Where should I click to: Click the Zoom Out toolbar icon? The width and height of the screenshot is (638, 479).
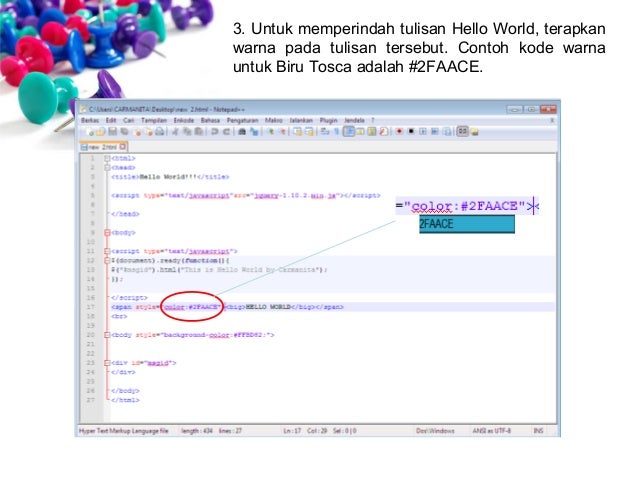[x=283, y=131]
